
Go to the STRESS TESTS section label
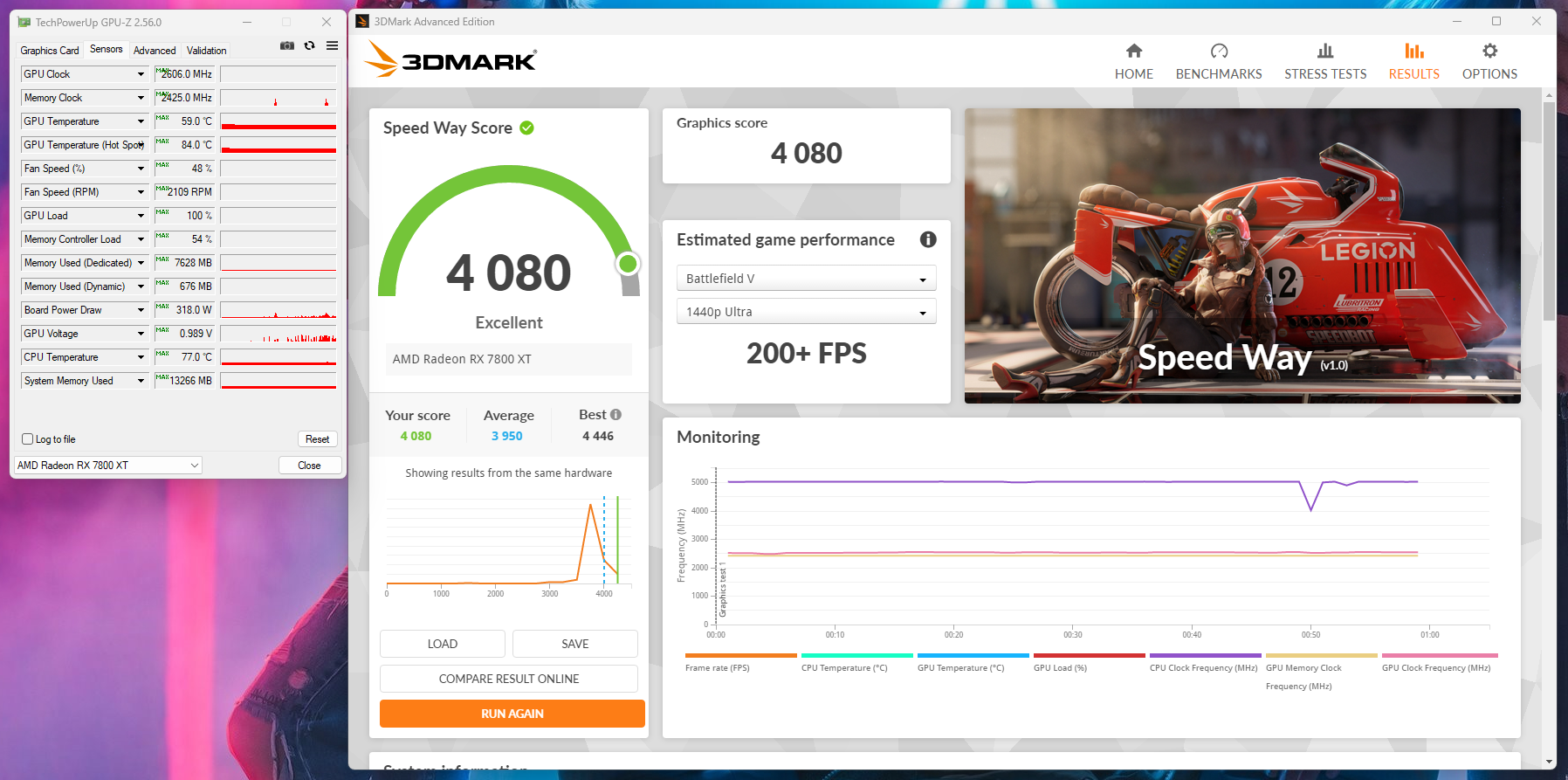pyautogui.click(x=1325, y=74)
